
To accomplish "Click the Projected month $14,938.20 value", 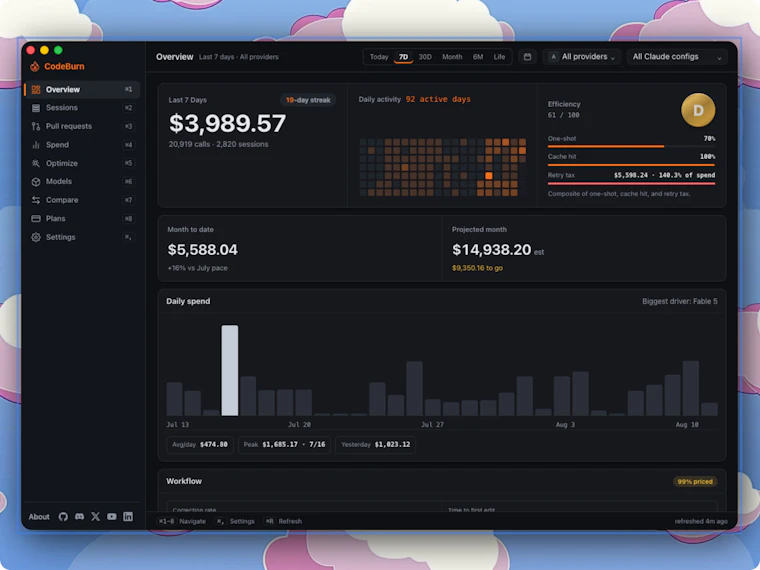I will click(x=491, y=250).
